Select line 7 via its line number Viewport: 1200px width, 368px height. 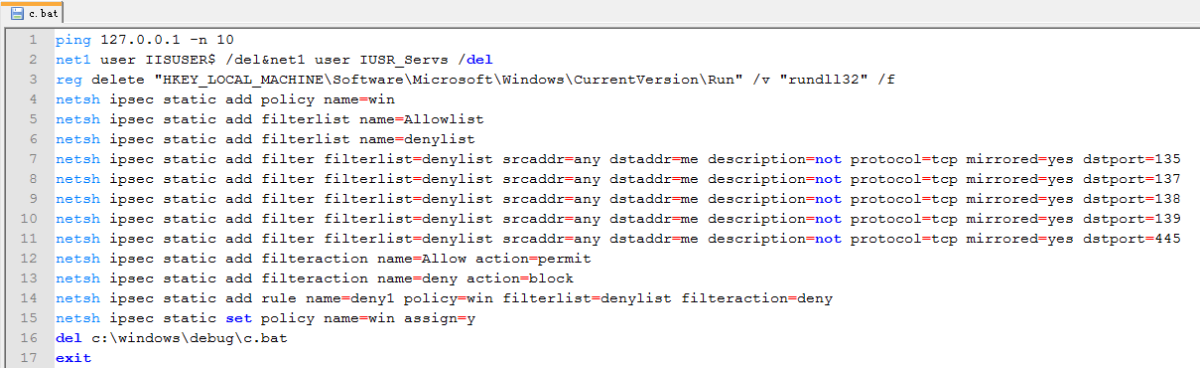[33, 159]
